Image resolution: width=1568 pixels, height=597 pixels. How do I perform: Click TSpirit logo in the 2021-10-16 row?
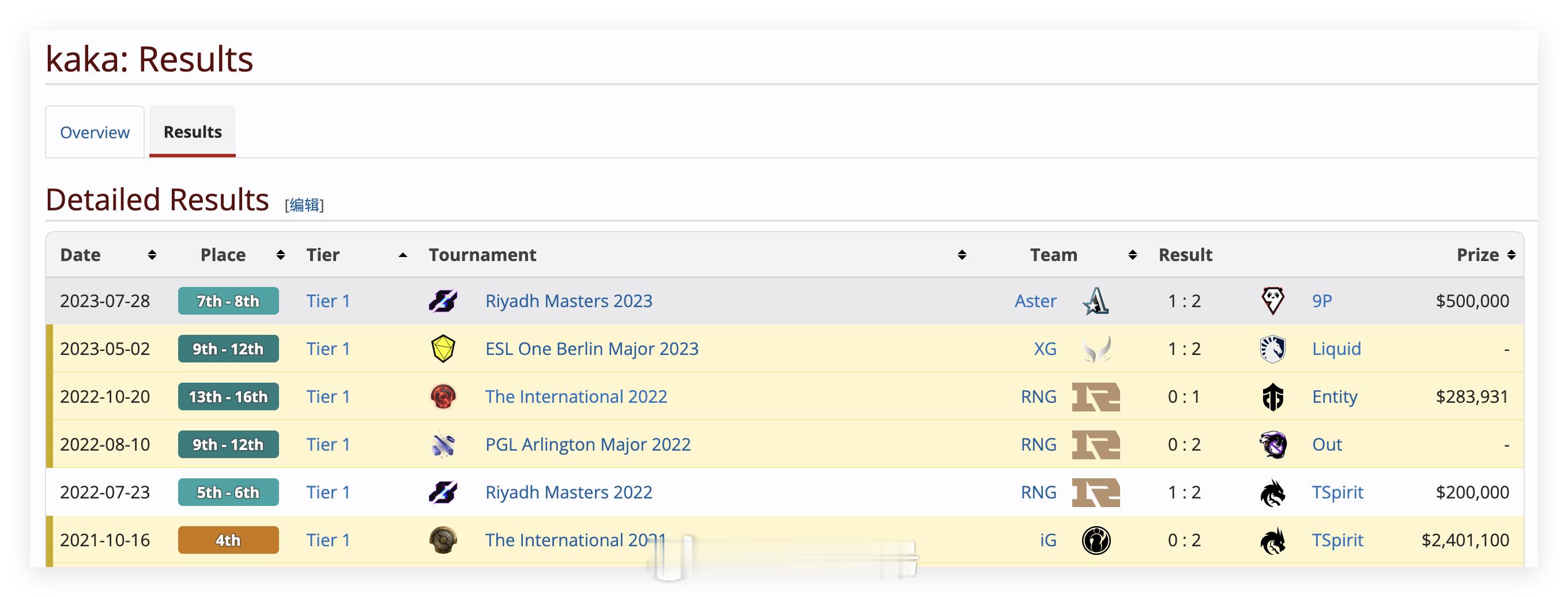point(1272,540)
